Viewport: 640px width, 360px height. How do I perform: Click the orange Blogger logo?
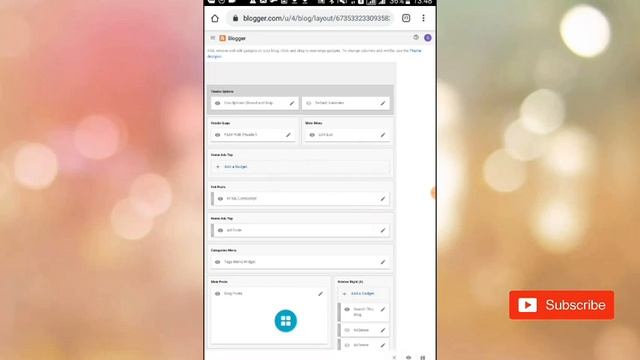coord(222,38)
